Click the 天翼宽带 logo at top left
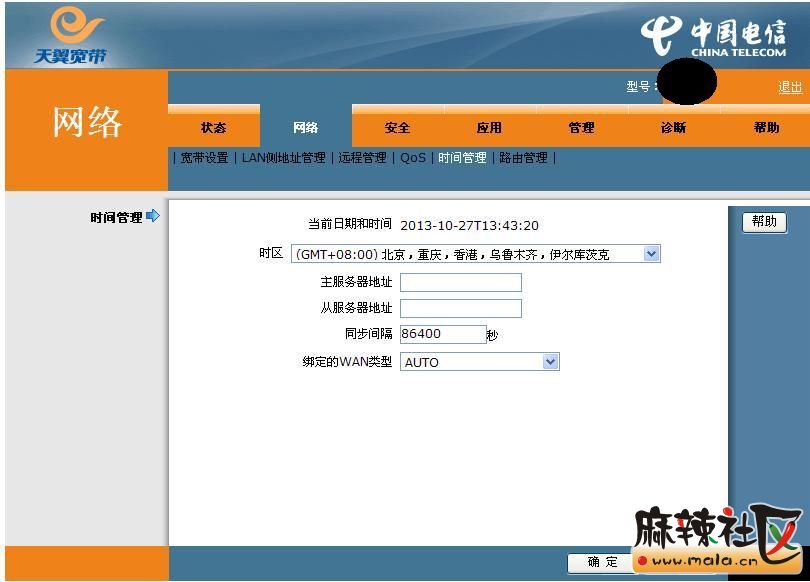810x582 pixels. [70, 36]
